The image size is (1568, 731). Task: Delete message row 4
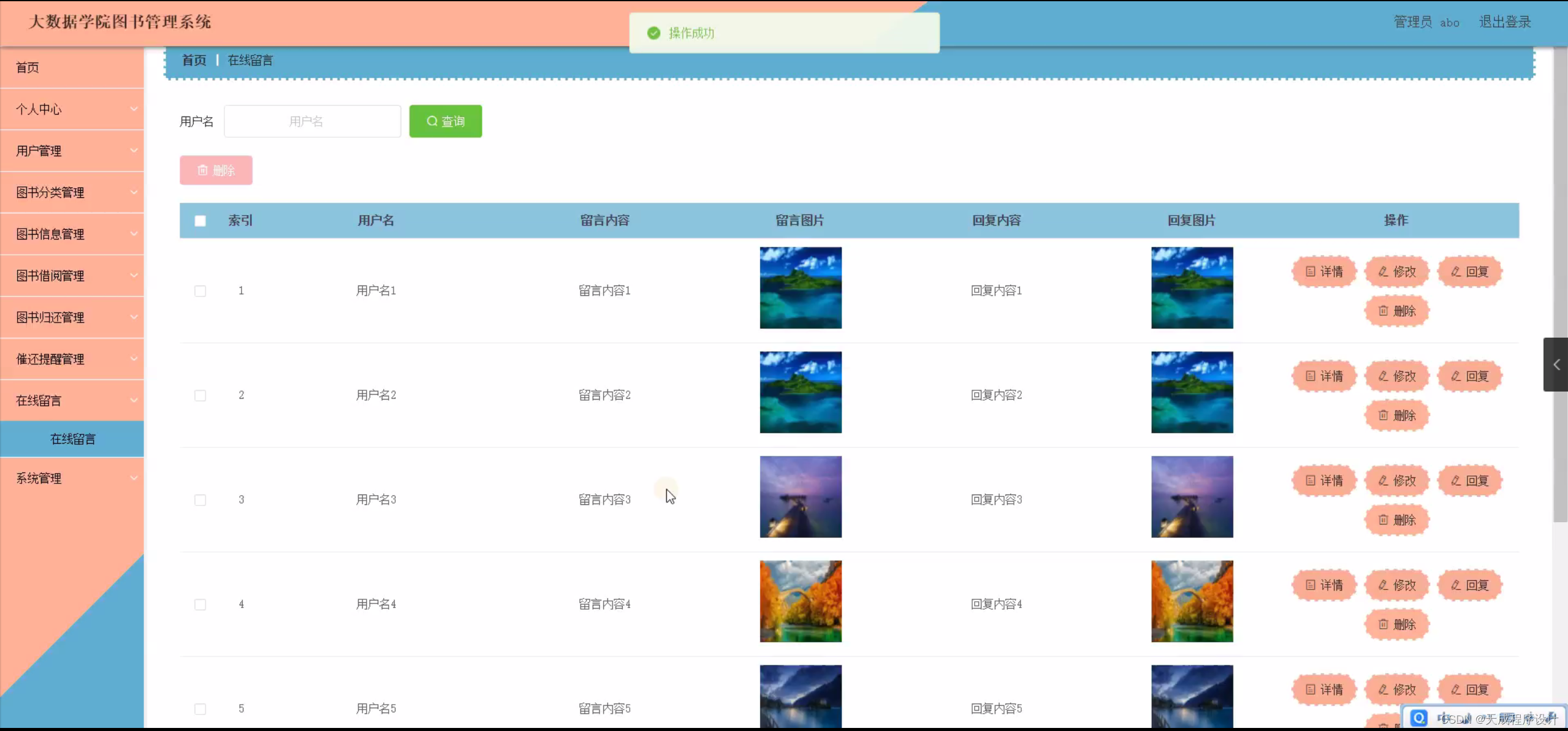(1397, 624)
